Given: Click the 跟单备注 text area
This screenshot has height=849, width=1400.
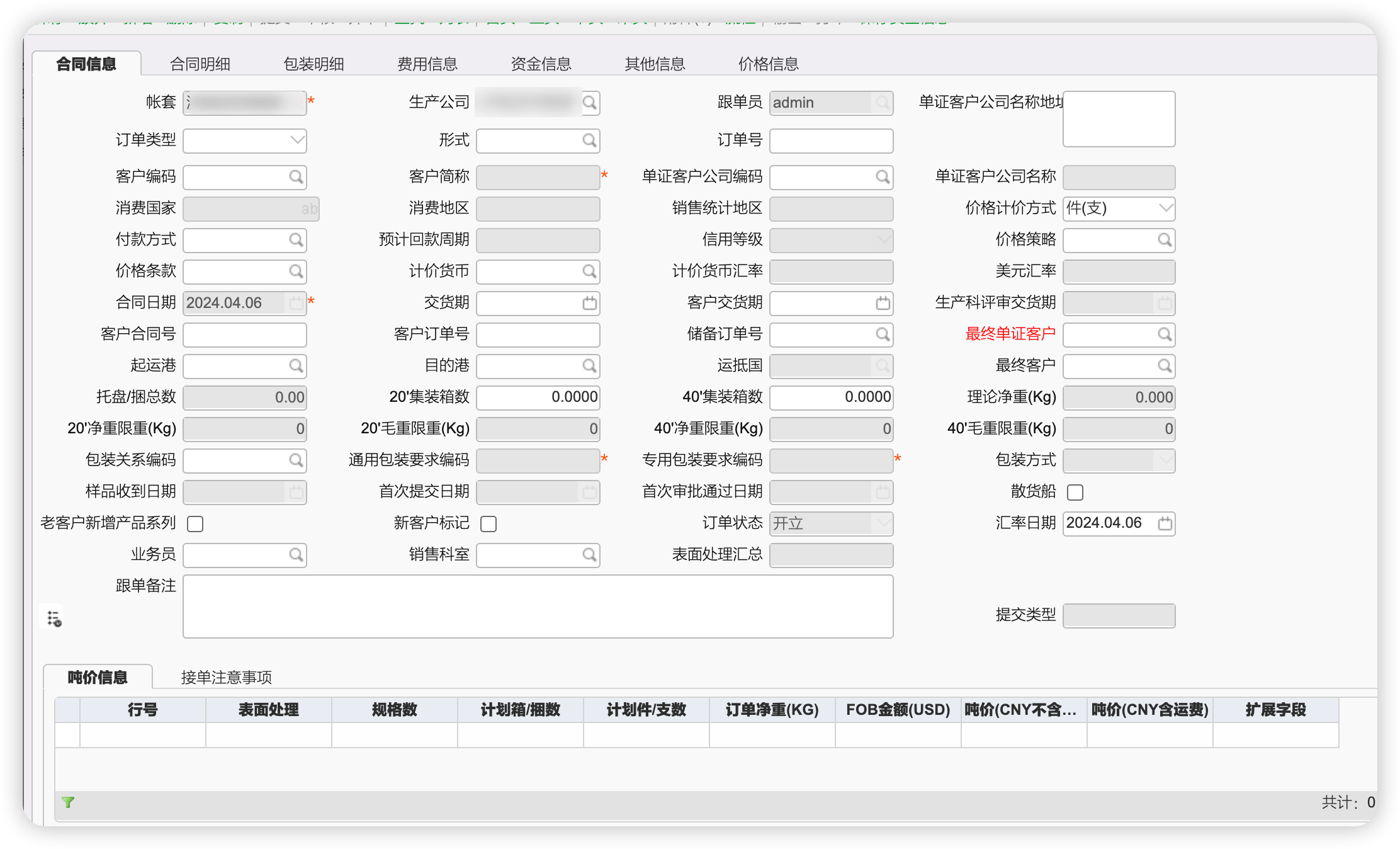Looking at the screenshot, I should (x=538, y=607).
